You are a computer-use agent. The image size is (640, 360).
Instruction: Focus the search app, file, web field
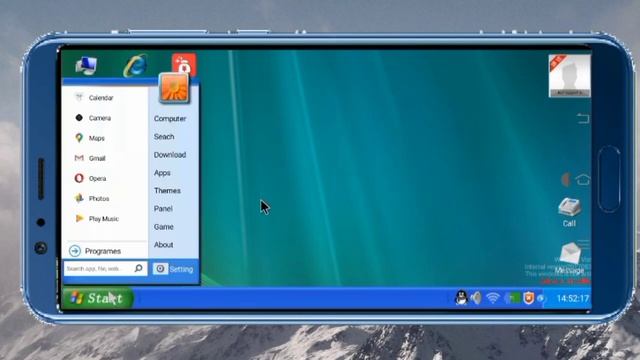[x=105, y=269]
